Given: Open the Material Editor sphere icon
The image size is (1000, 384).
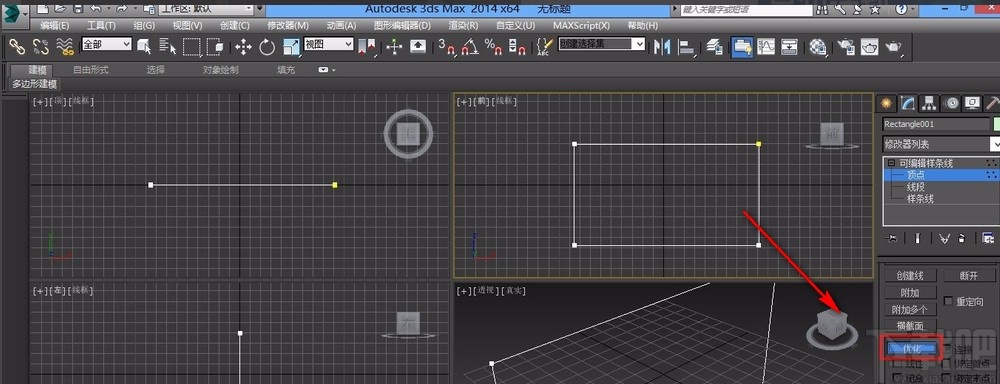Looking at the screenshot, I should pos(818,47).
